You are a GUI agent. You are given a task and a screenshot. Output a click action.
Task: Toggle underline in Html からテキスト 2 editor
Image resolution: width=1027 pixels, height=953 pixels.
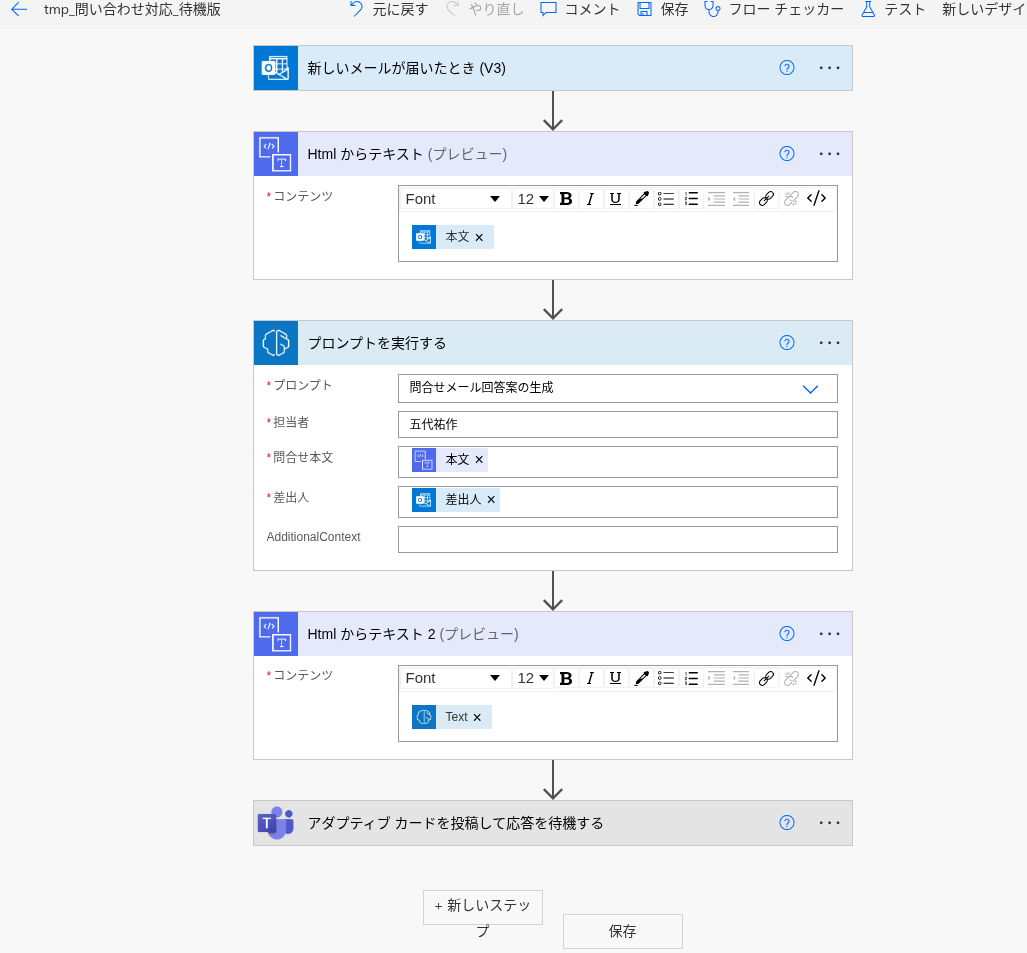tap(615, 679)
